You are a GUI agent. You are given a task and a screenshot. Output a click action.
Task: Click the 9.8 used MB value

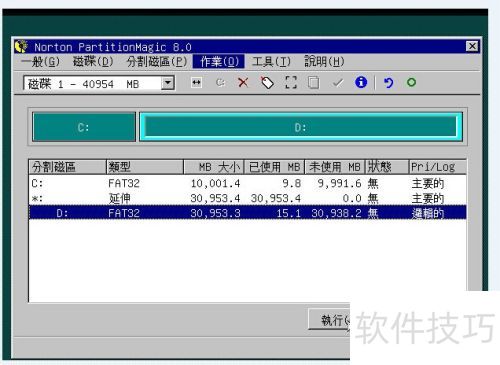292,183
